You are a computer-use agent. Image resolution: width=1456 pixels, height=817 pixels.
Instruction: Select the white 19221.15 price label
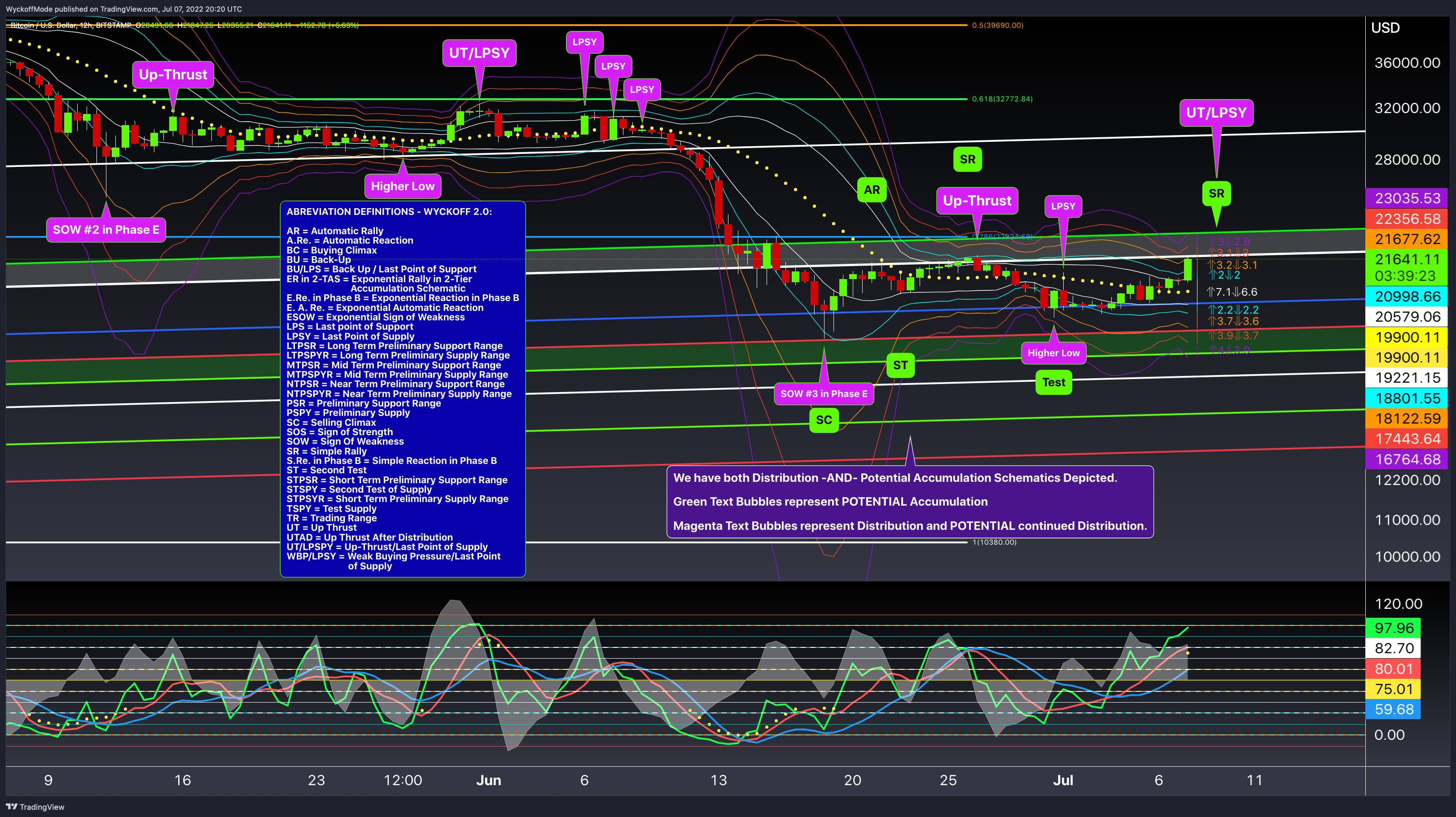point(1407,378)
